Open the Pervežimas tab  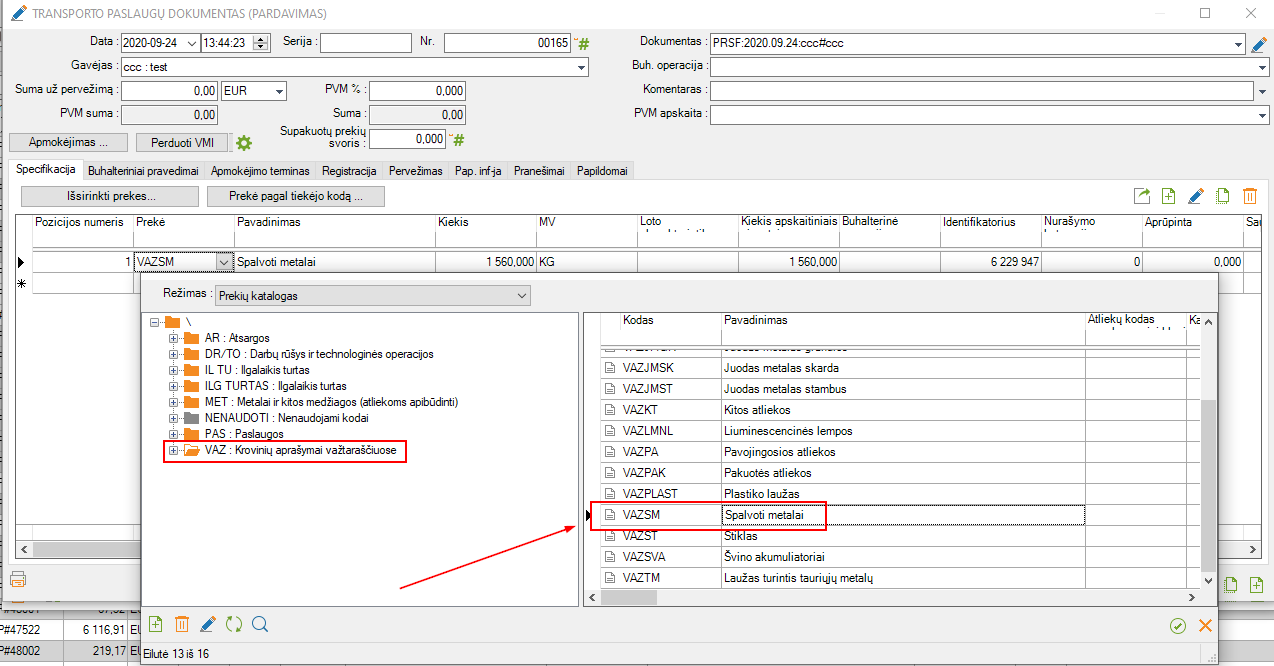point(415,171)
